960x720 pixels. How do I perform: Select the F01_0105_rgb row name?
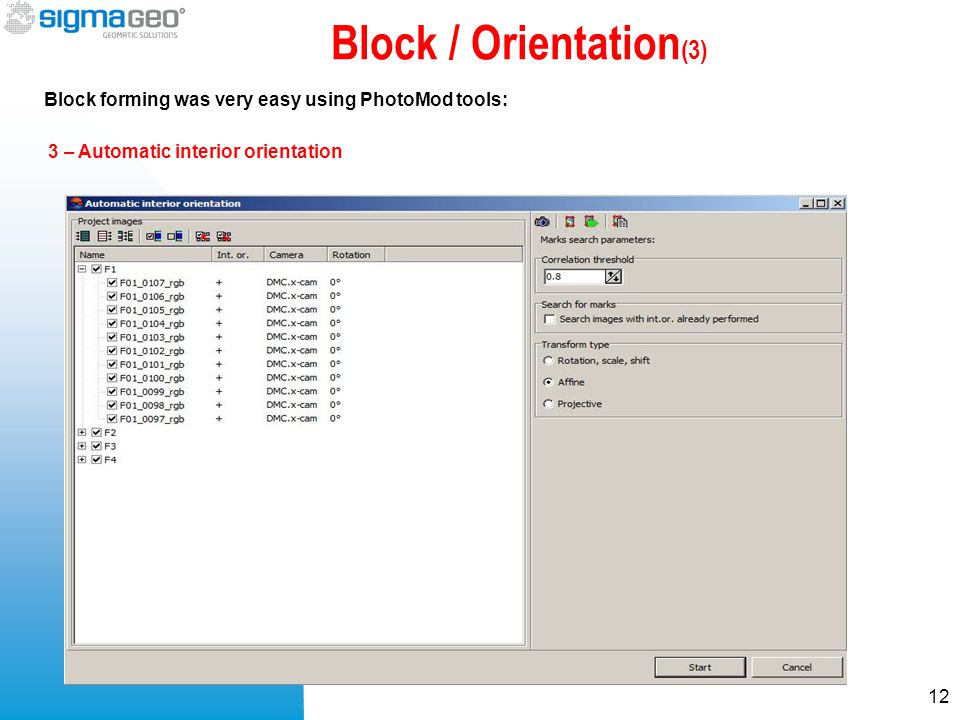click(x=152, y=310)
